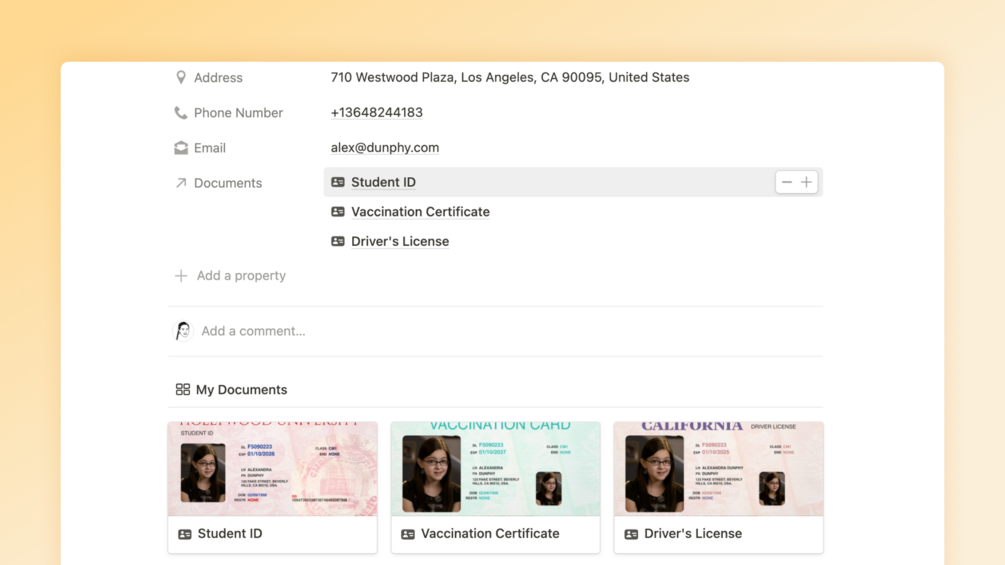Add a document with the plus button
This screenshot has height=565, width=1005.
coord(806,183)
